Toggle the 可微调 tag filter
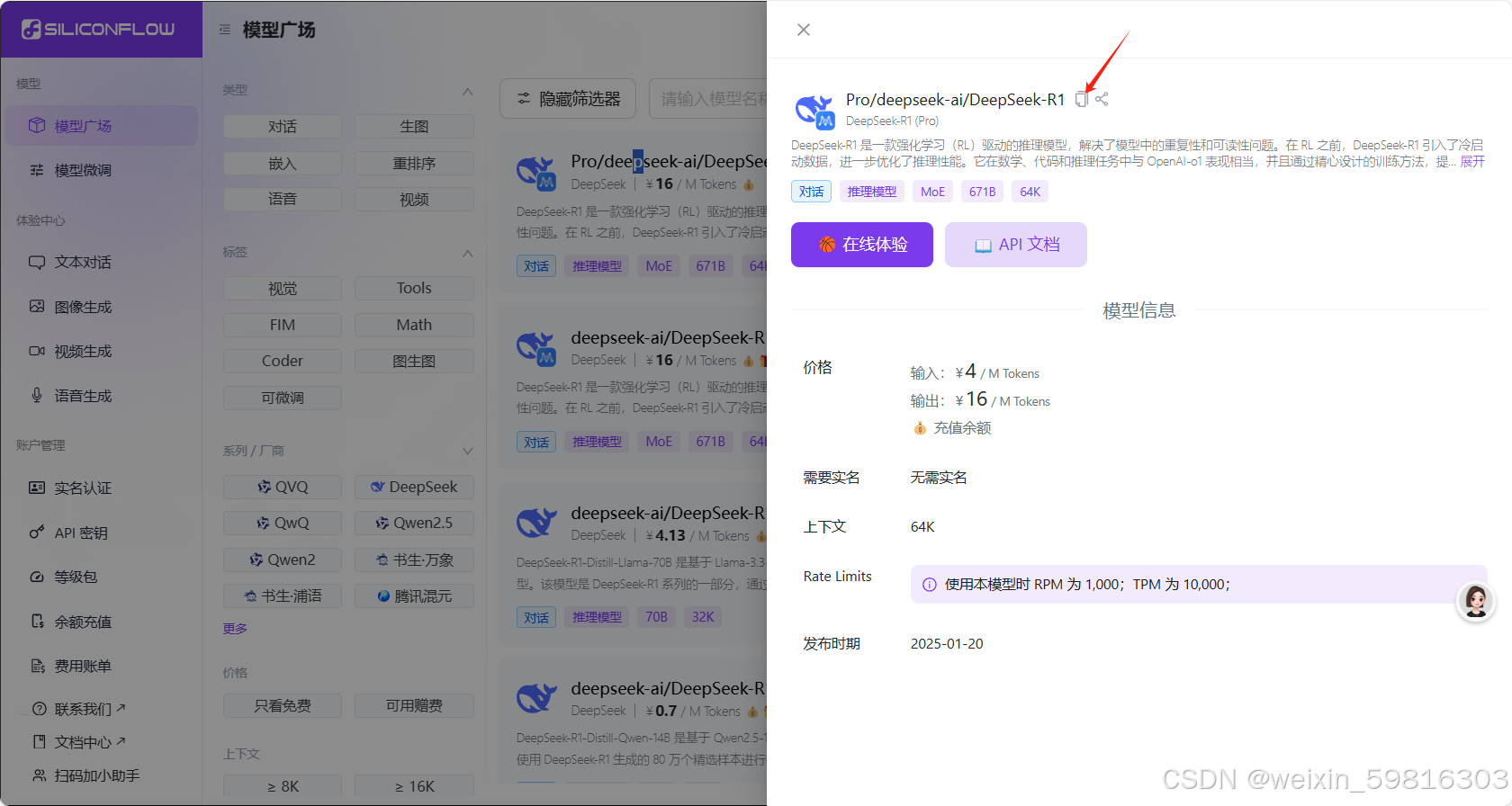This screenshot has height=806, width=1512. point(283,398)
